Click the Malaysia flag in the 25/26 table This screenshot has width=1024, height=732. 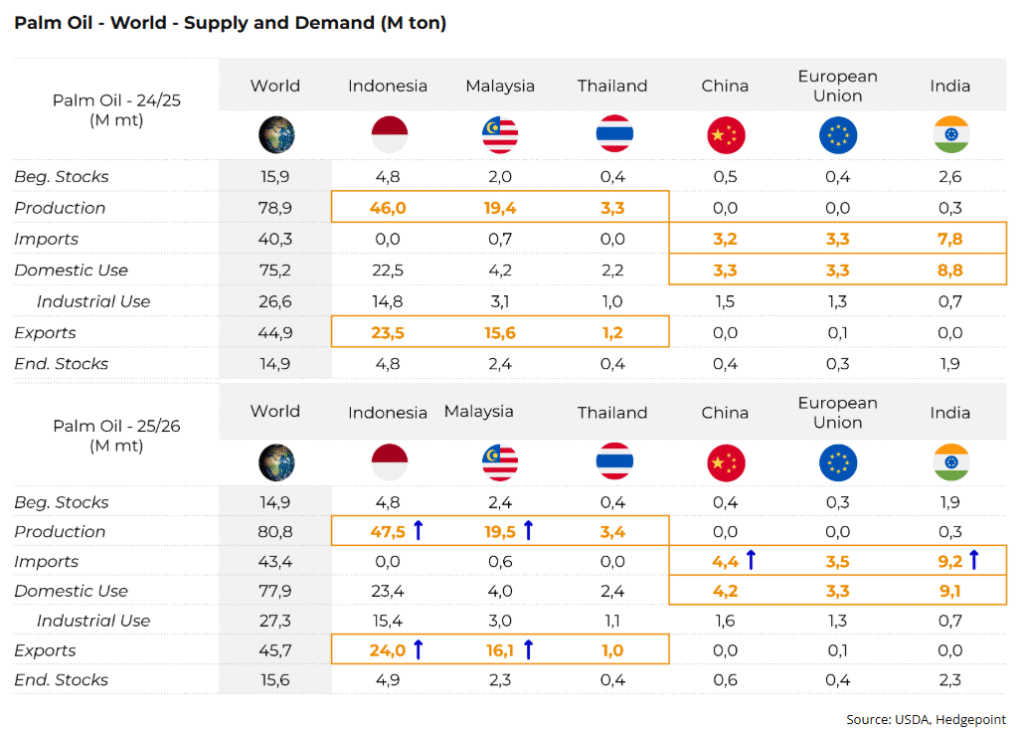pos(500,461)
